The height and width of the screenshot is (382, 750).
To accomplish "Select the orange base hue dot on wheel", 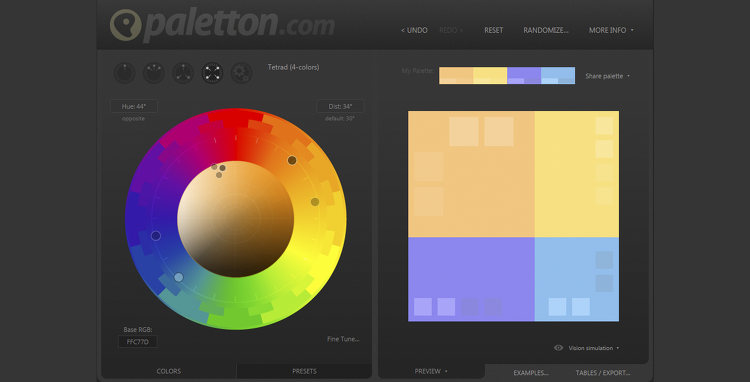I will point(292,160).
